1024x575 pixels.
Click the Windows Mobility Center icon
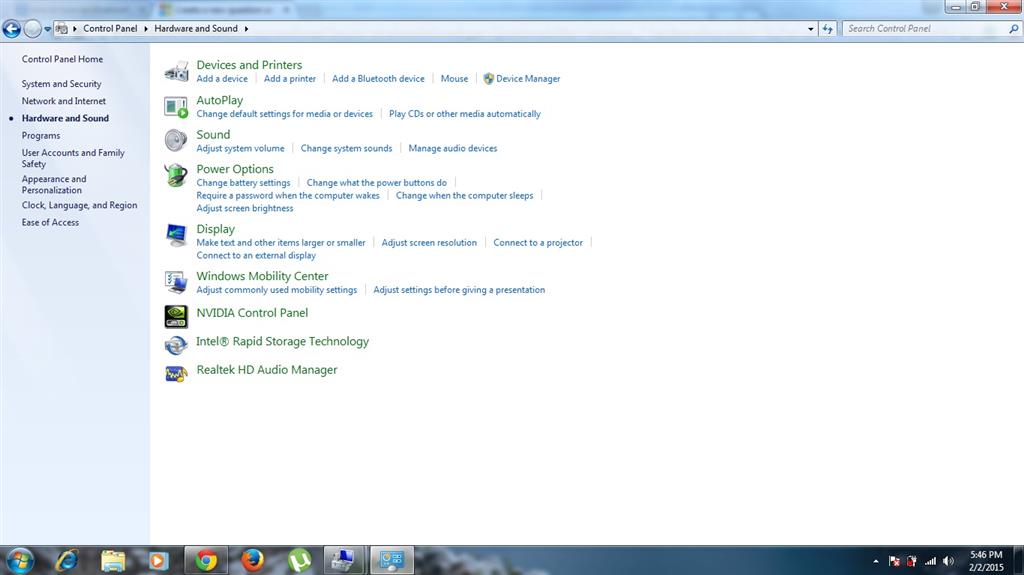176,282
